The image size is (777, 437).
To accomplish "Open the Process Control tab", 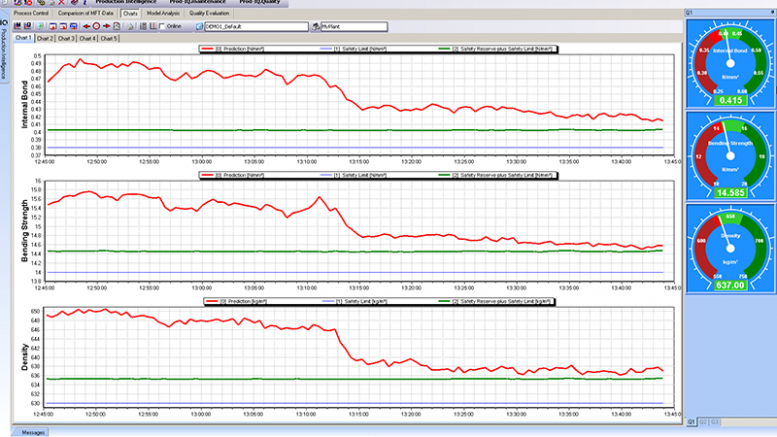I will coord(31,13).
